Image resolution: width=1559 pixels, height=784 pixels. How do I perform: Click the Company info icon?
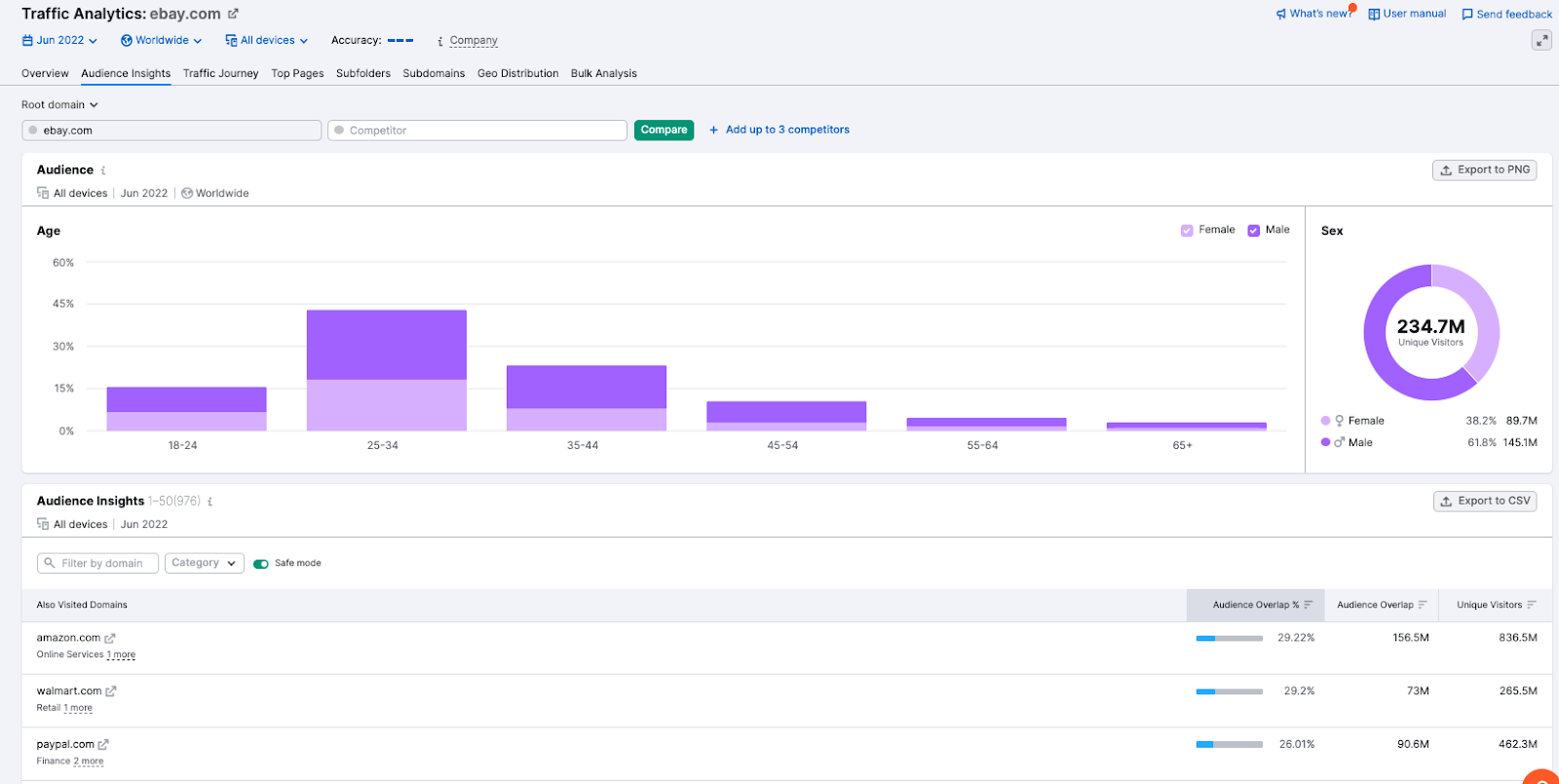point(440,41)
